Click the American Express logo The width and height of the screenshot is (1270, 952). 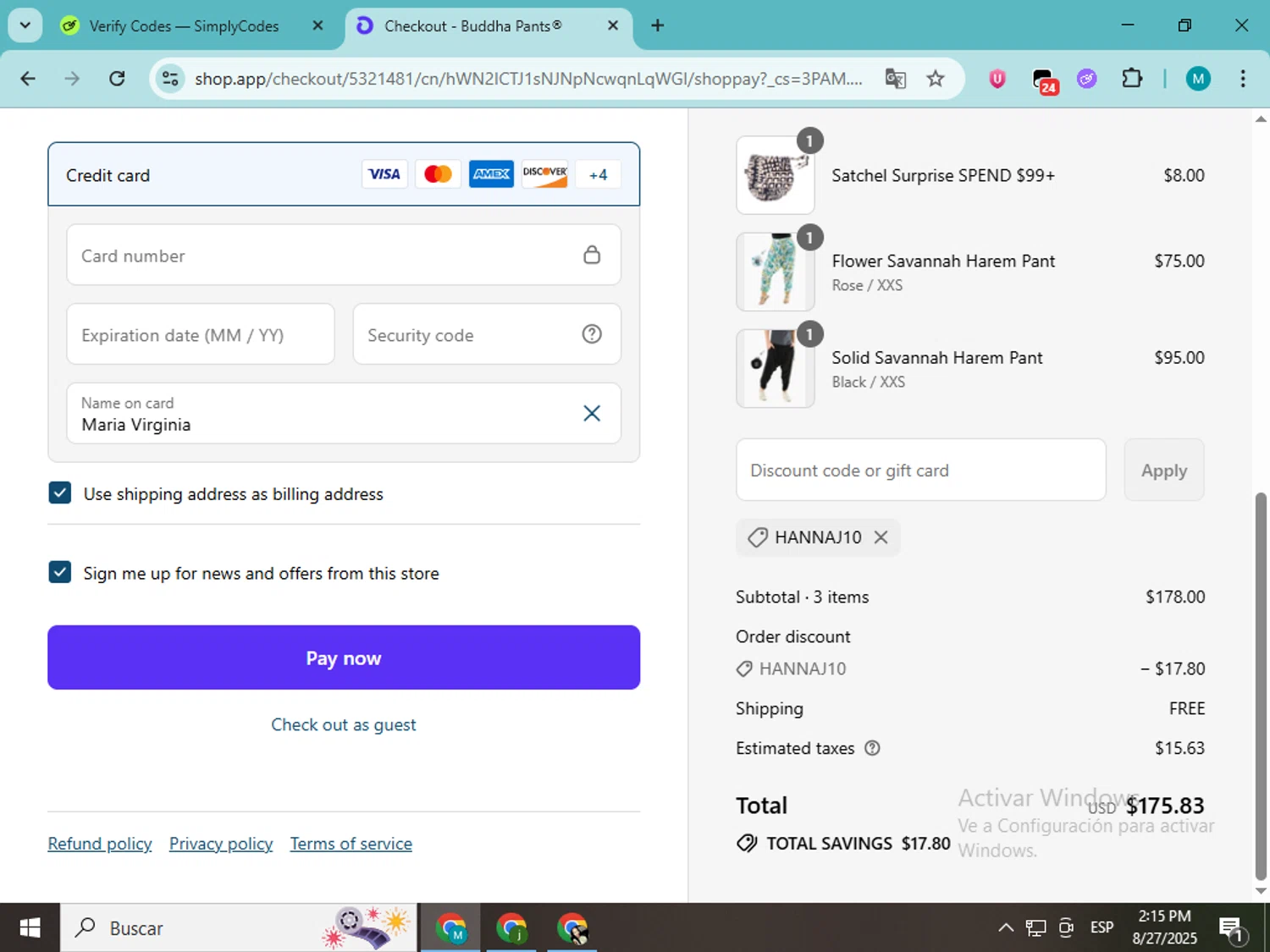(x=491, y=174)
